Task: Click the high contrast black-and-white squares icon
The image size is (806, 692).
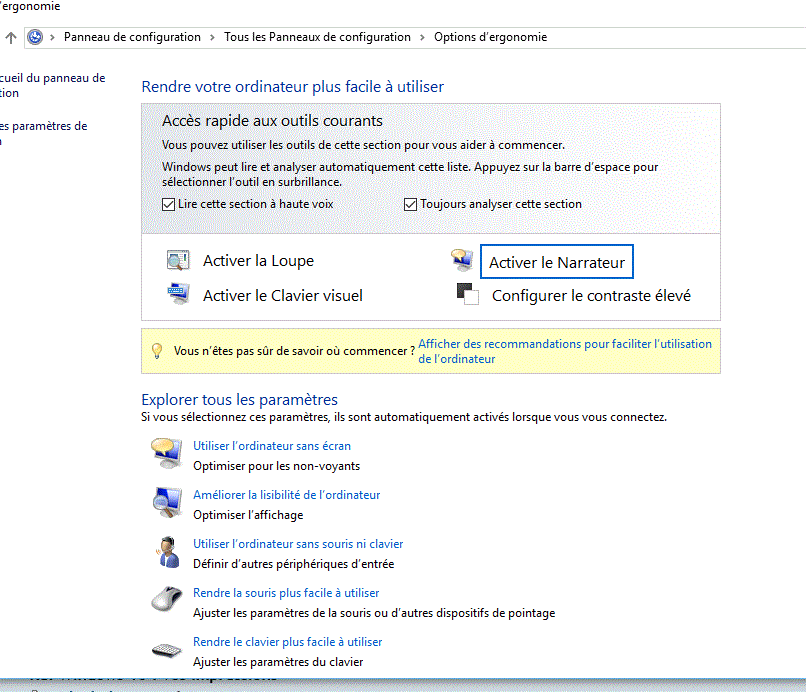Action: click(x=468, y=294)
